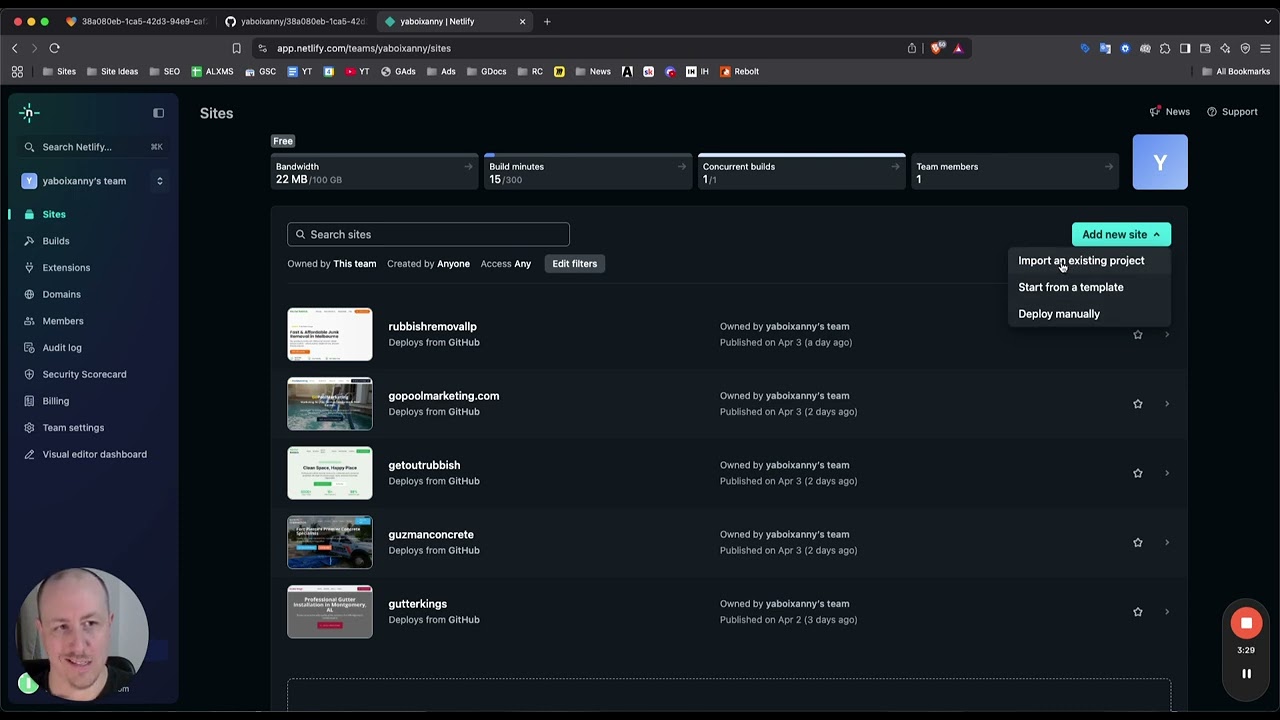Open the Concurrent builds usage card
The height and width of the screenshot is (720, 1280).
(x=802, y=172)
